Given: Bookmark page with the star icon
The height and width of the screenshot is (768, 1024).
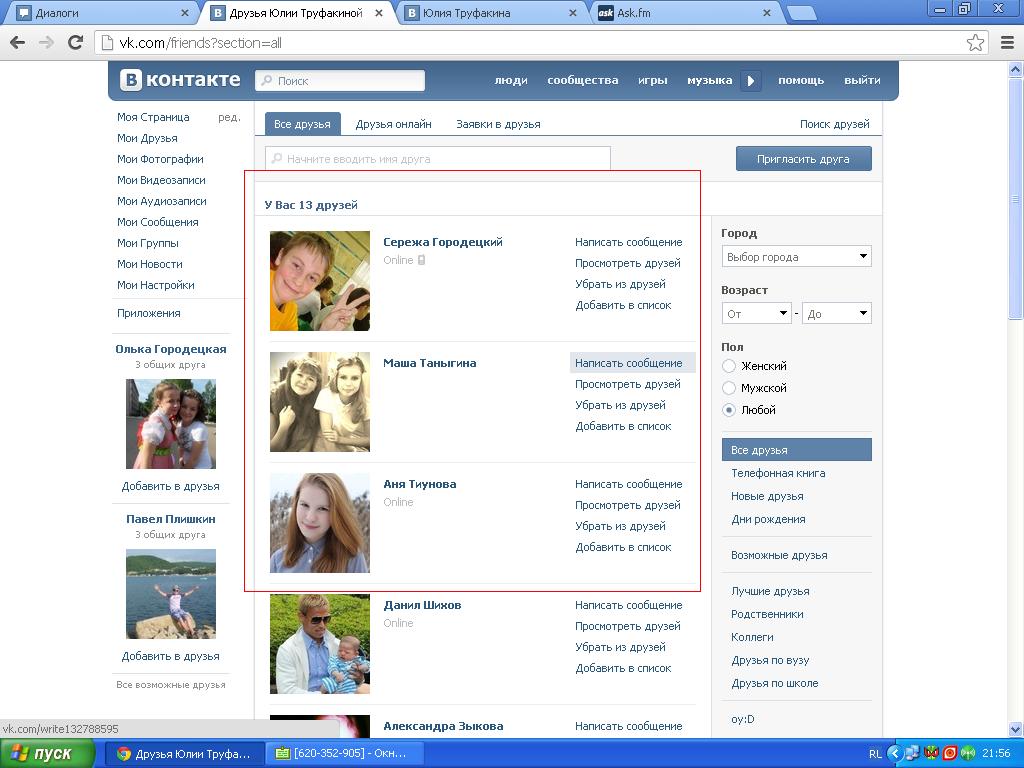Looking at the screenshot, I should [x=975, y=43].
